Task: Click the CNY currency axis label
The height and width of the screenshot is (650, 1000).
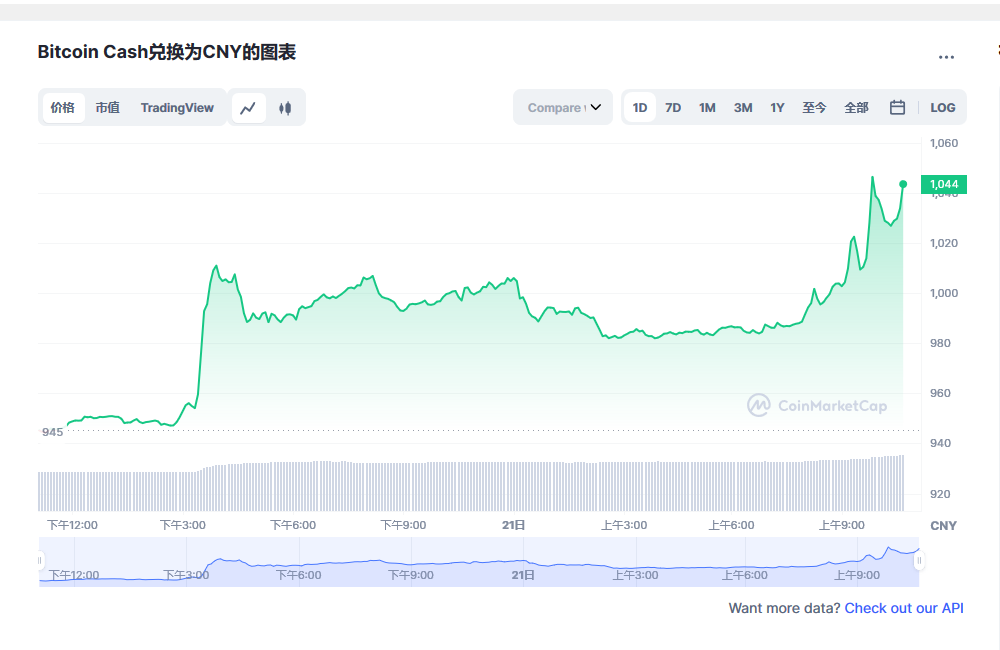Action: click(x=943, y=526)
